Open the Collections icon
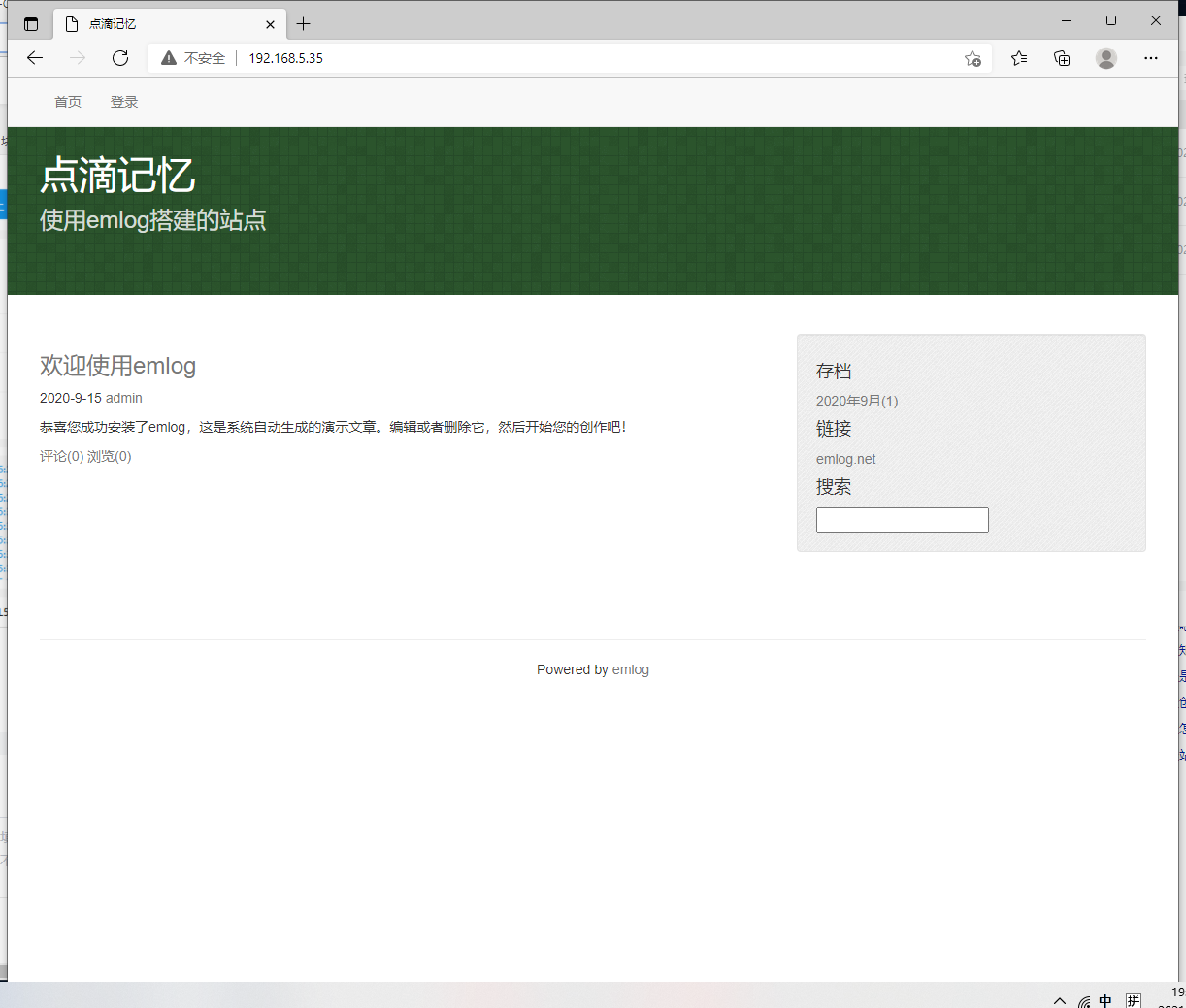The height and width of the screenshot is (1008, 1186). click(x=1062, y=58)
